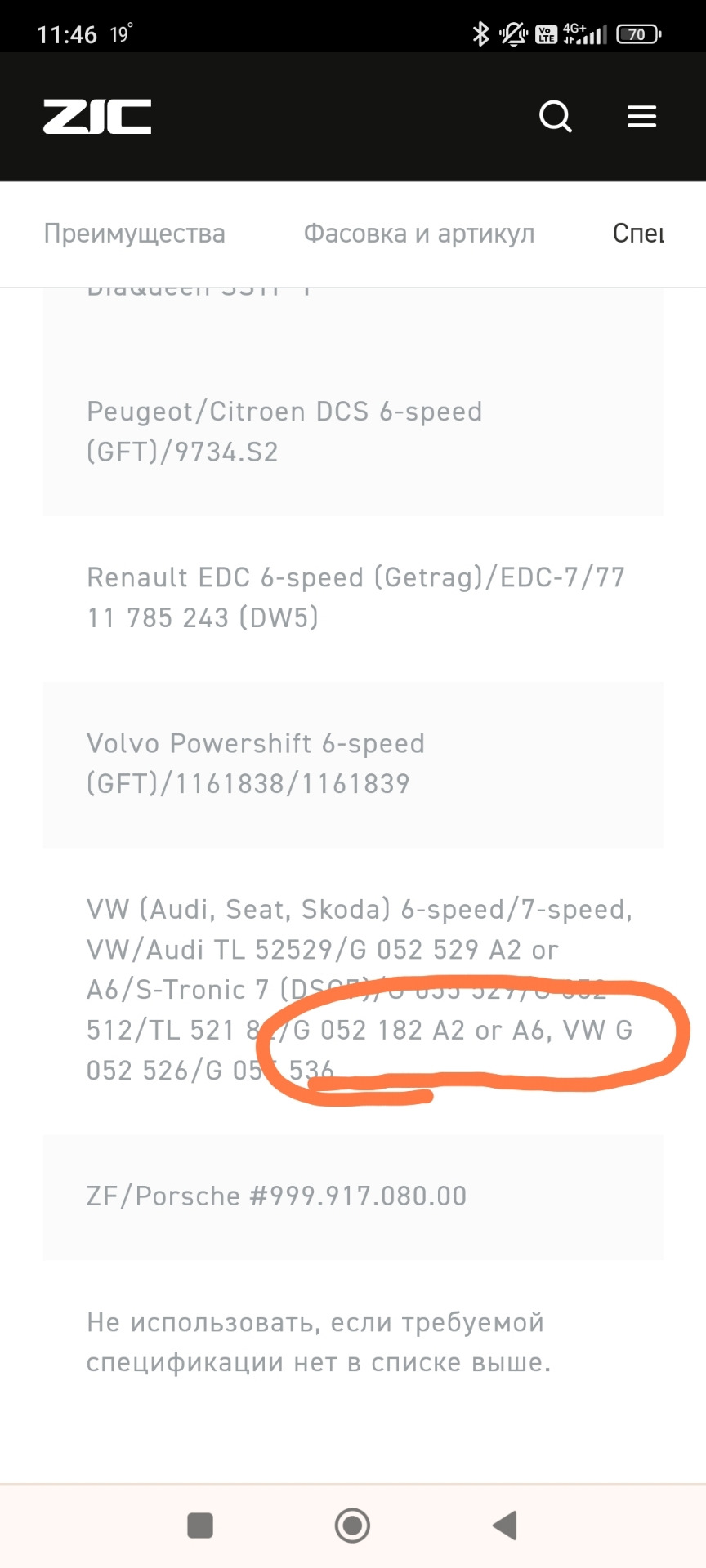Image resolution: width=706 pixels, height=1568 pixels.
Task: Tap the circled G 052 182 A2 text
Action: tap(384, 1031)
